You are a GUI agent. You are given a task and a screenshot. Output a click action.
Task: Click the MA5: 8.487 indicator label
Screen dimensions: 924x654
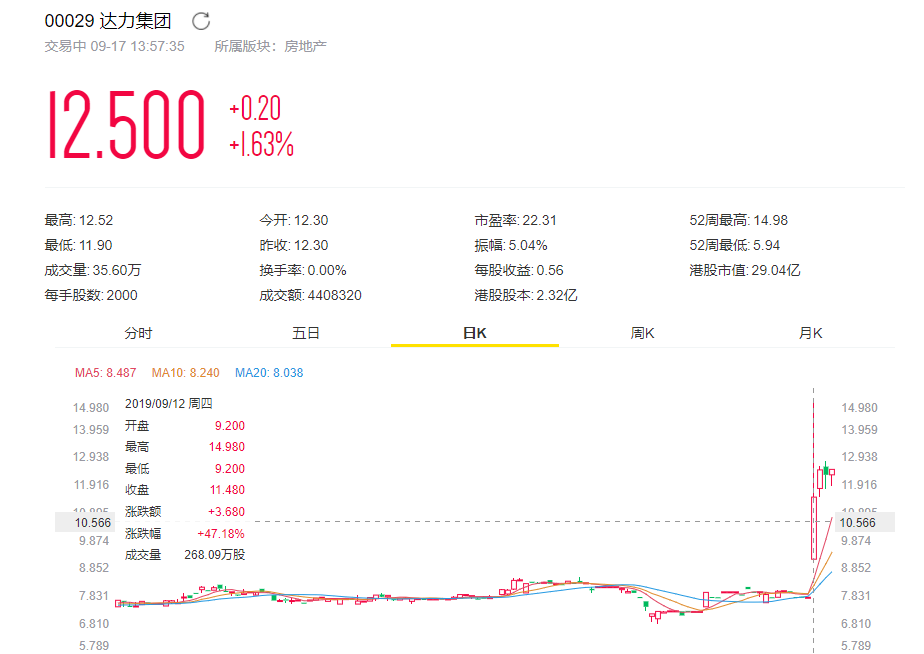pos(105,373)
